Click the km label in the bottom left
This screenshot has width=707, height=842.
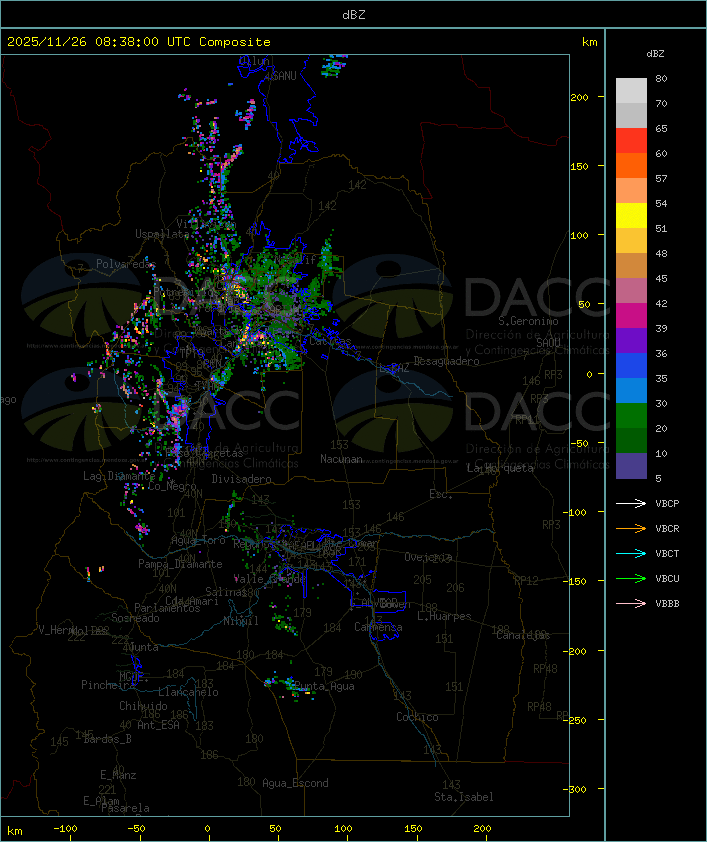(15, 831)
